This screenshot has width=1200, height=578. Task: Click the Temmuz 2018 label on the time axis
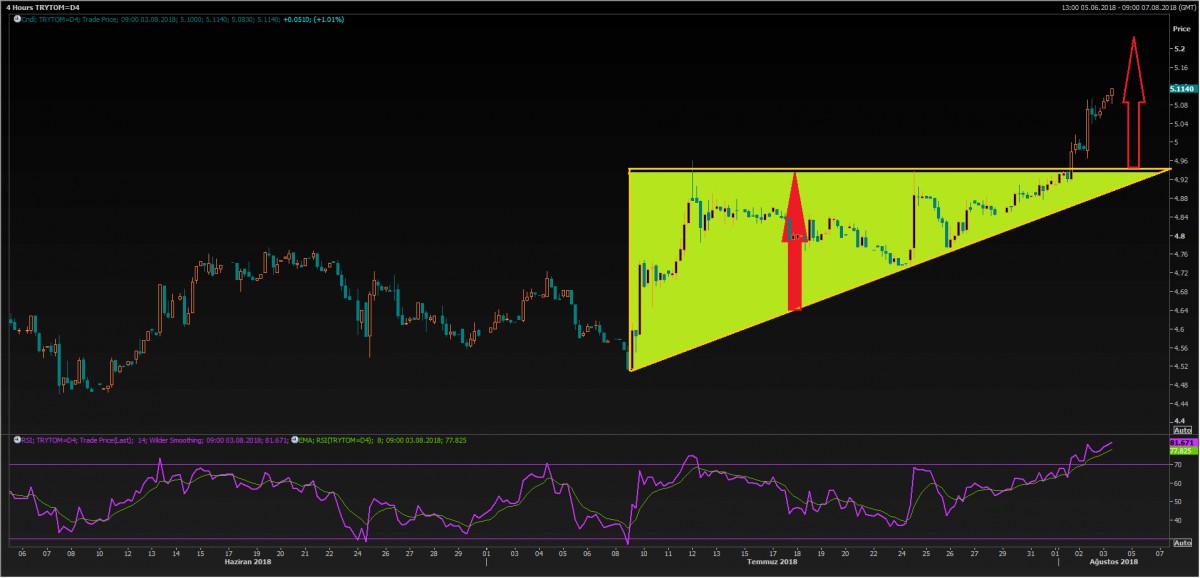[x=776, y=562]
